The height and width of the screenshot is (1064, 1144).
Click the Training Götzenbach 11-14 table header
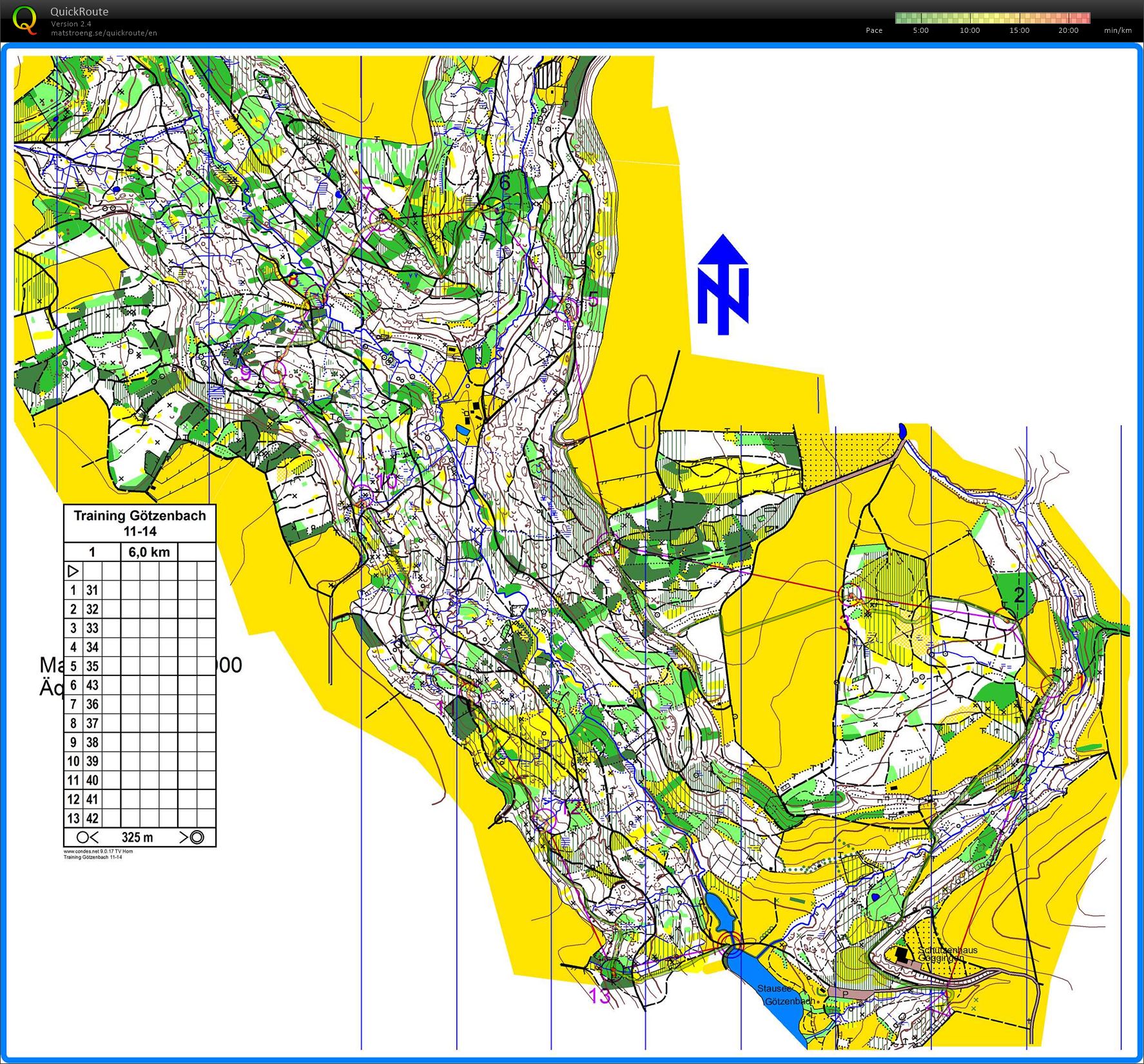coord(139,523)
